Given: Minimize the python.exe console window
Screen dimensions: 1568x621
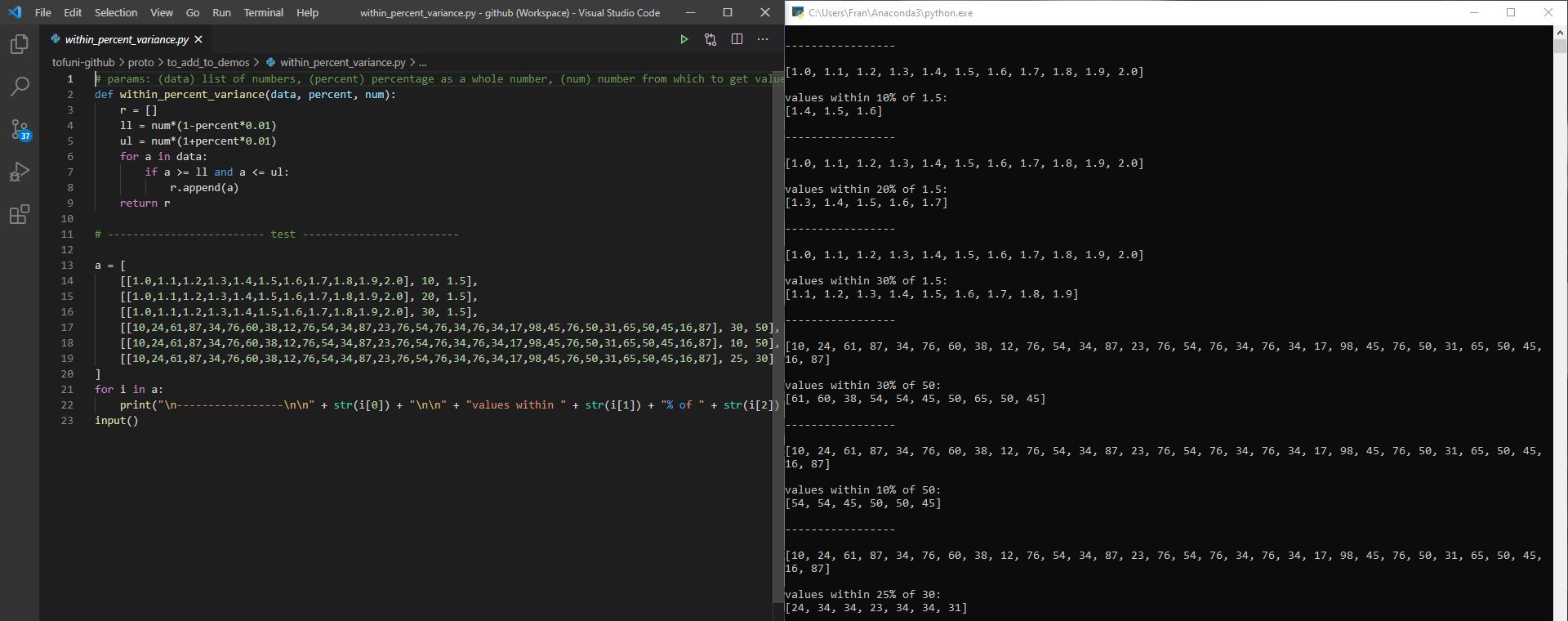Looking at the screenshot, I should [x=1474, y=12].
